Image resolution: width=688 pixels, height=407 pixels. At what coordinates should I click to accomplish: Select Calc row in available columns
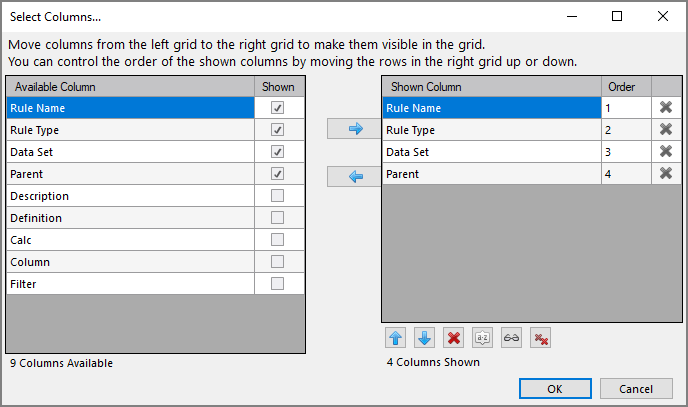tap(130, 239)
